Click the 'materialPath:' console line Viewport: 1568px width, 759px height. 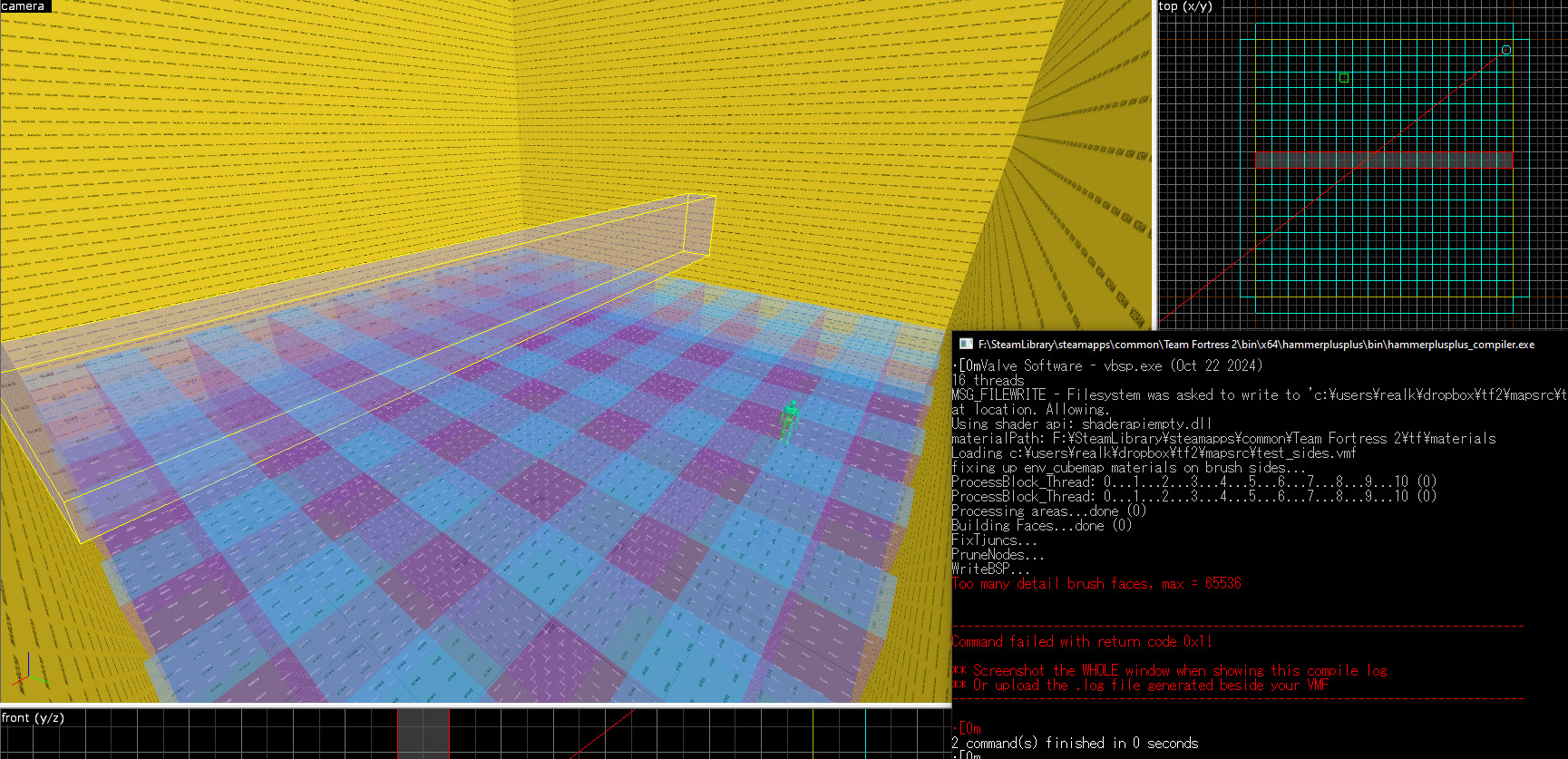point(1223,439)
